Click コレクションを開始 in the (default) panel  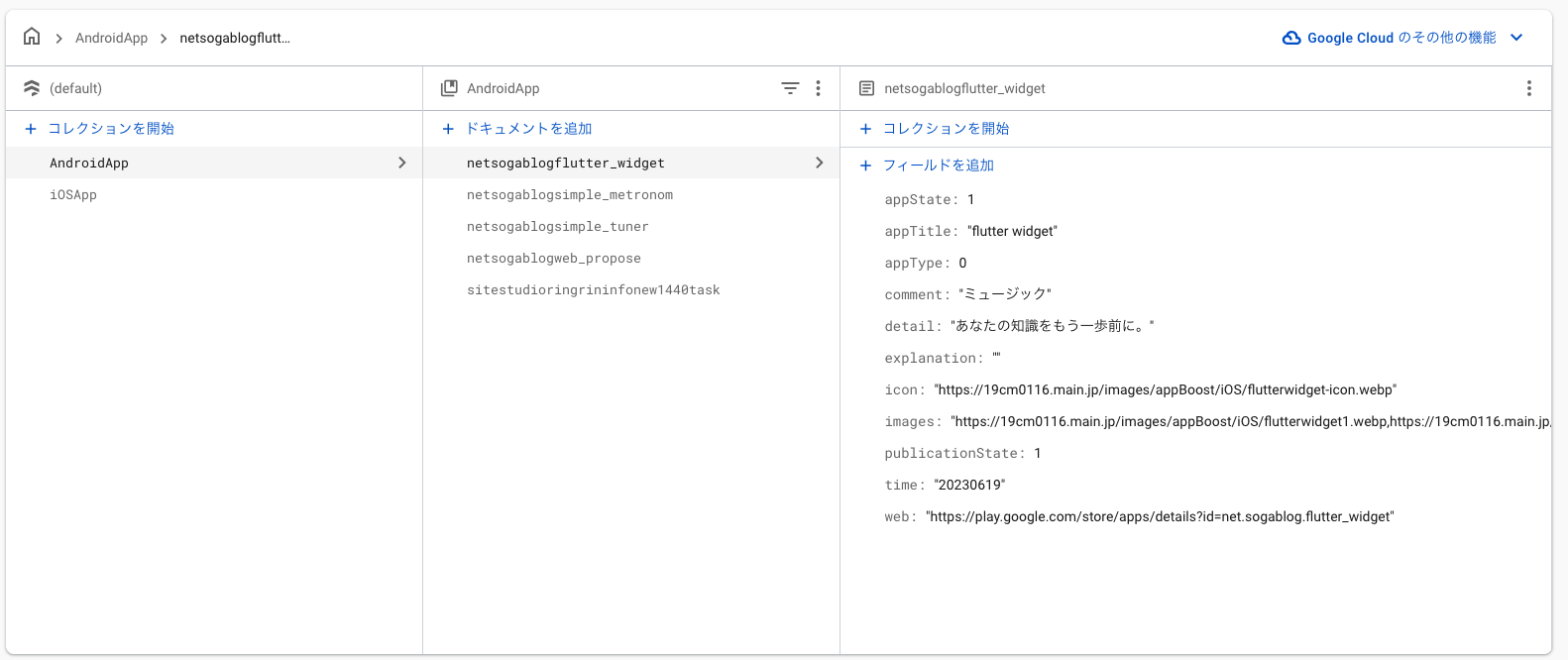111,129
